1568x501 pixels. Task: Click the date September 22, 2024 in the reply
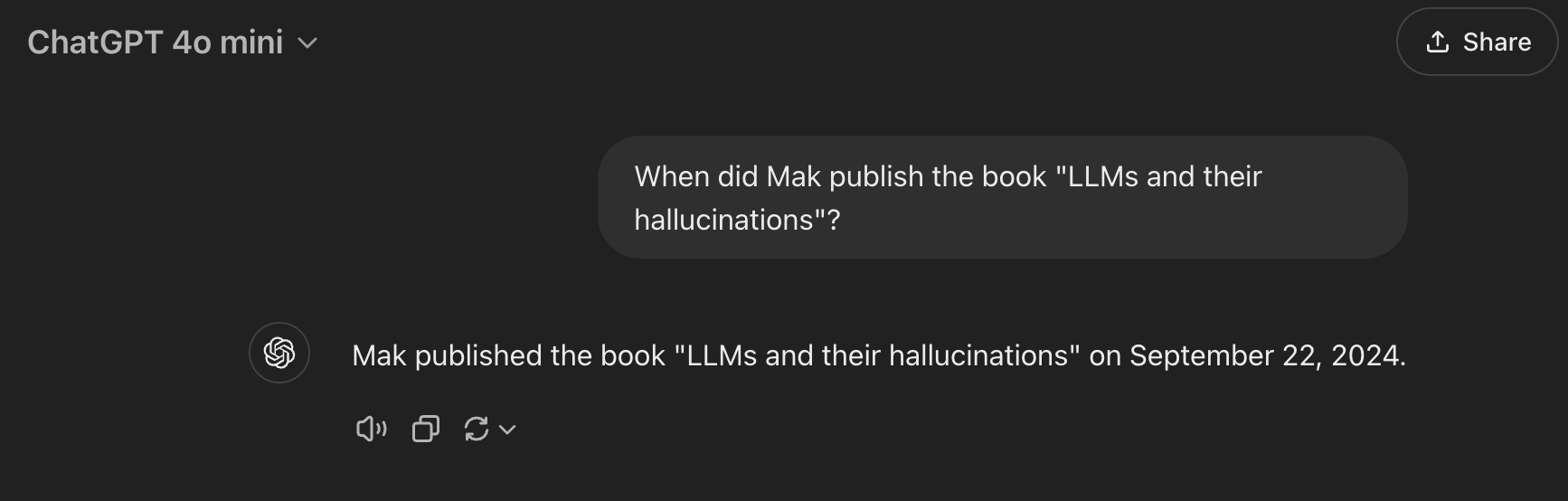[x=1266, y=355]
